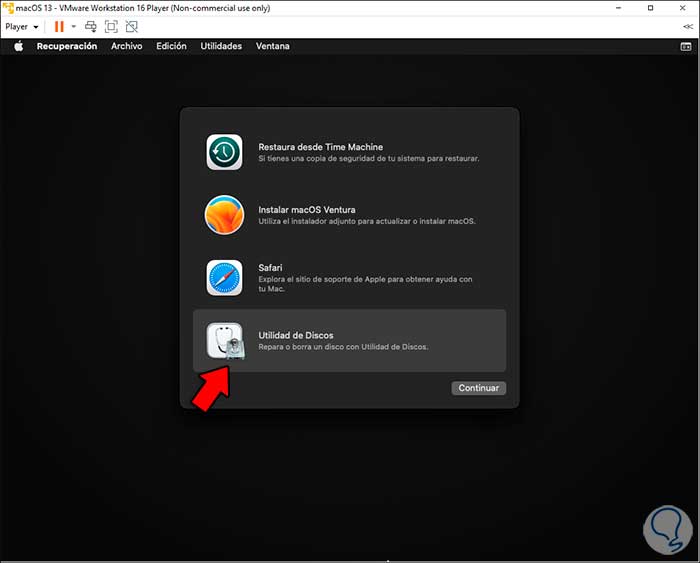Close the VMware Player window

[x=683, y=8]
